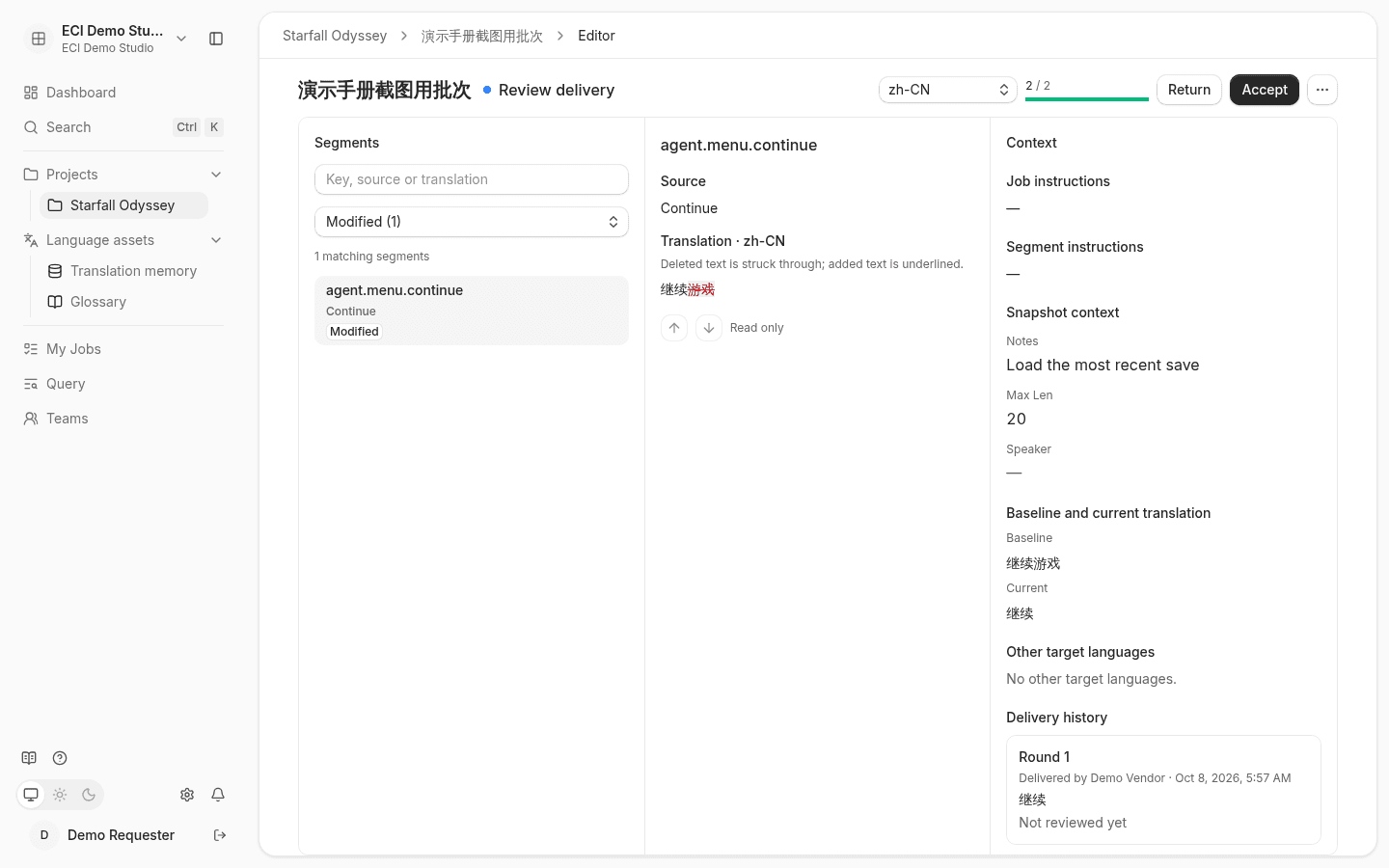Open the 演示手册截图用批次 breadcrumb
Image resolution: width=1389 pixels, height=868 pixels.
point(482,36)
